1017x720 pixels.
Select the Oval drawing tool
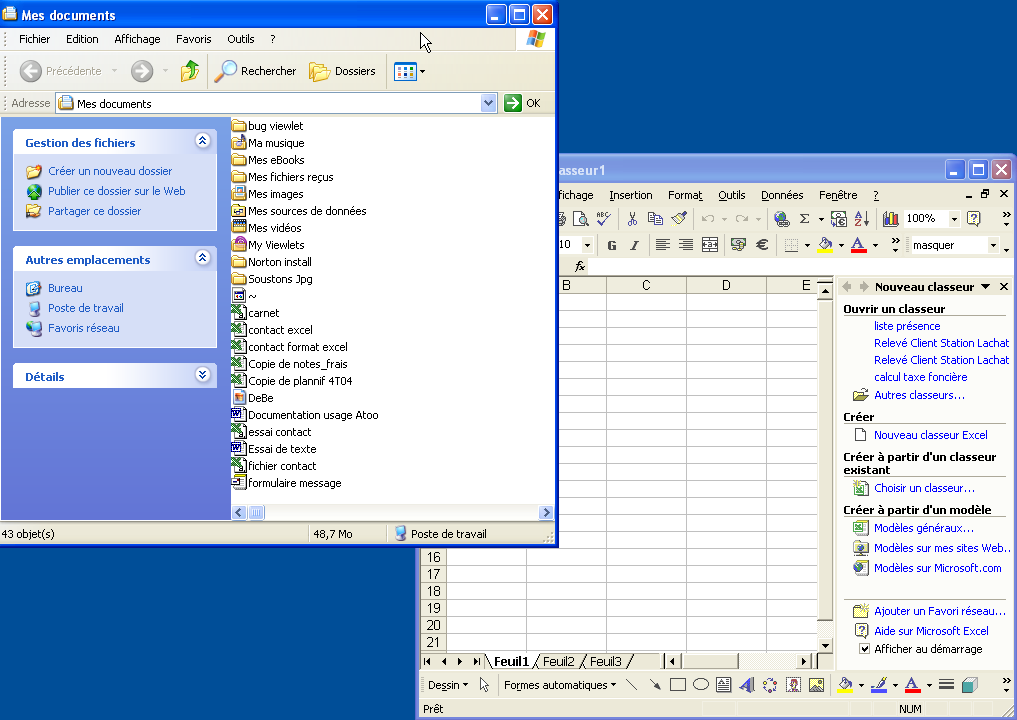click(x=701, y=685)
